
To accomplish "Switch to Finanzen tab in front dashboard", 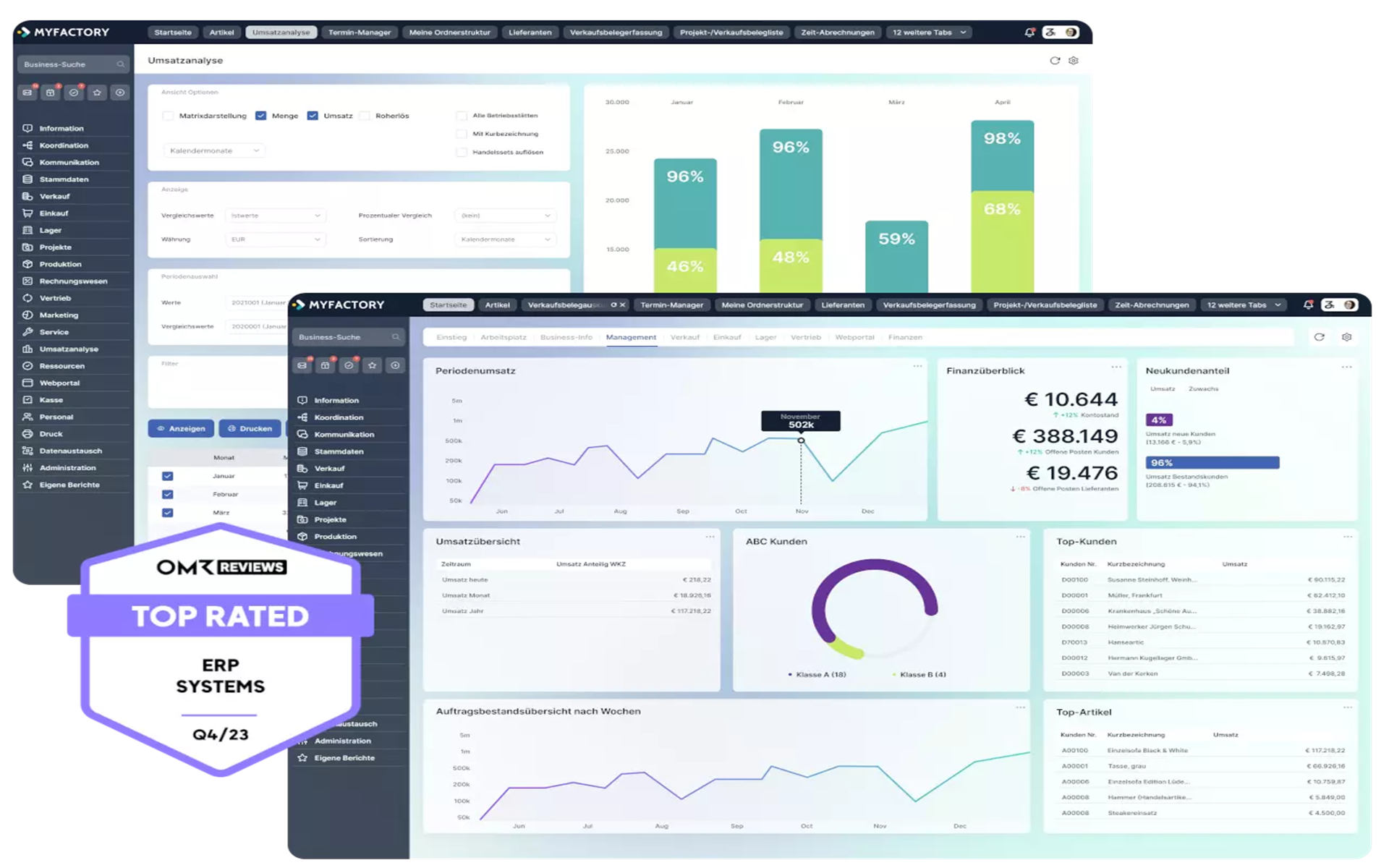I will (x=905, y=337).
